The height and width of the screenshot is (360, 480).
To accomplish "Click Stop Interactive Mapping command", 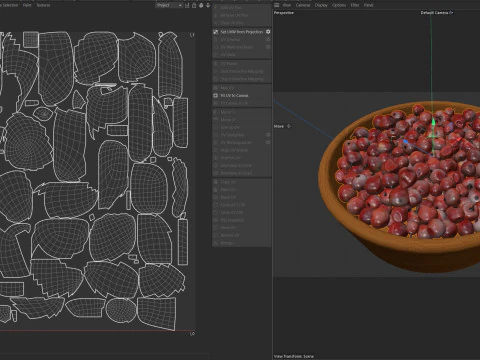I will 242,79.
